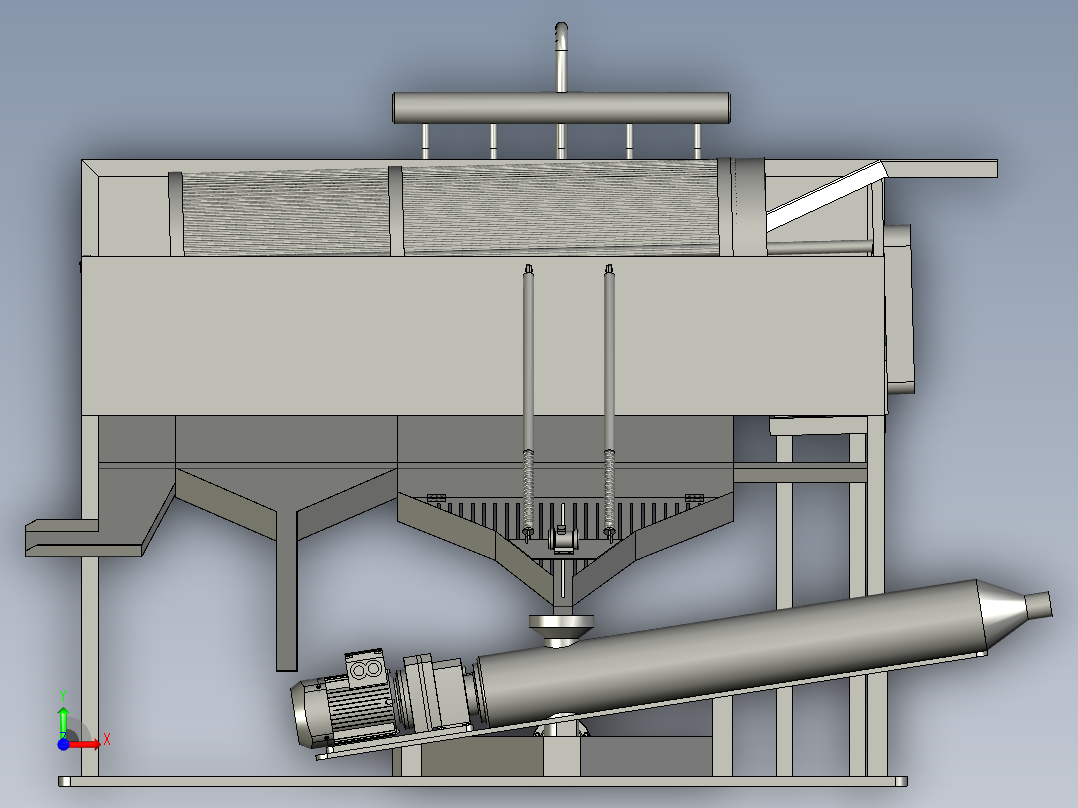
Task: Select the electric motor on the screw conveyor
Action: [x=342, y=700]
